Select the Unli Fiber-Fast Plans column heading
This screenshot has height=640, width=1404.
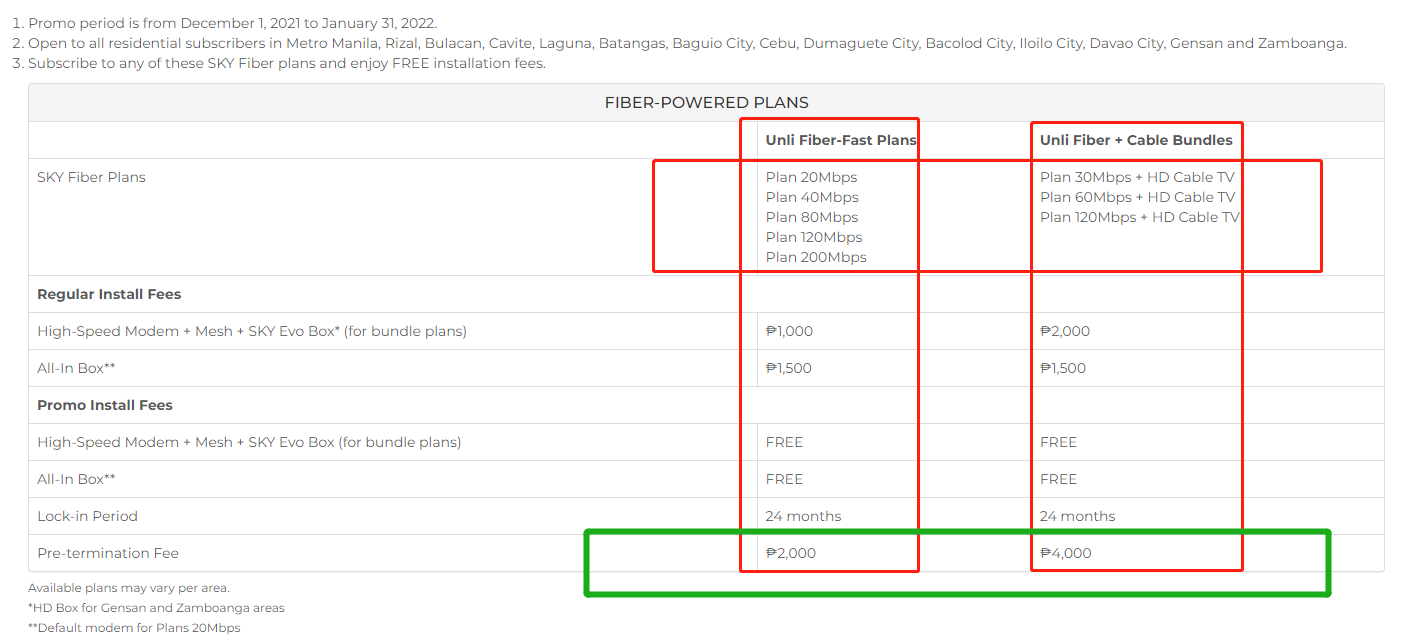coord(841,140)
